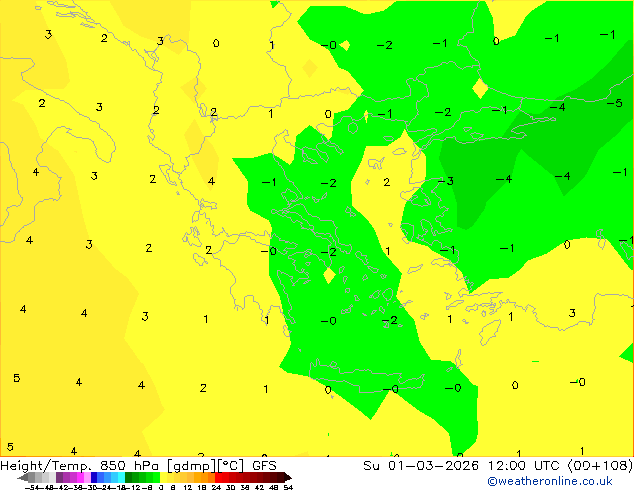Click the '[°C]' unit label
634x490 pixels.
click(230, 466)
